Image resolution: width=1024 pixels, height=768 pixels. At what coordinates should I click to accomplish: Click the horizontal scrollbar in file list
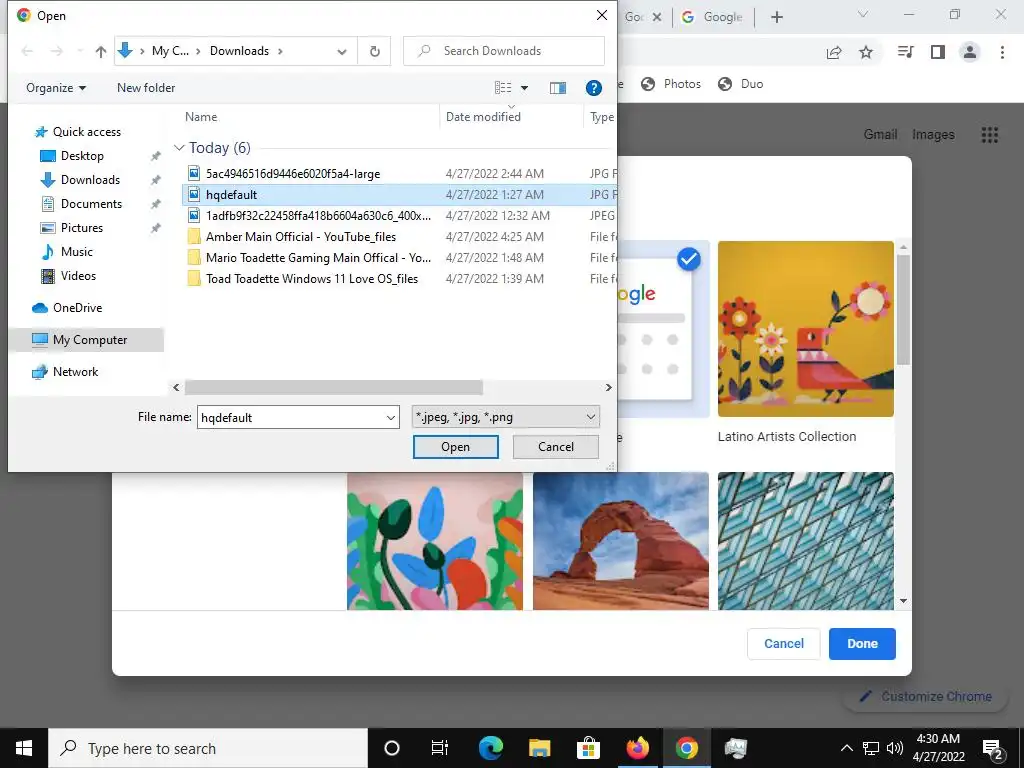(334, 387)
